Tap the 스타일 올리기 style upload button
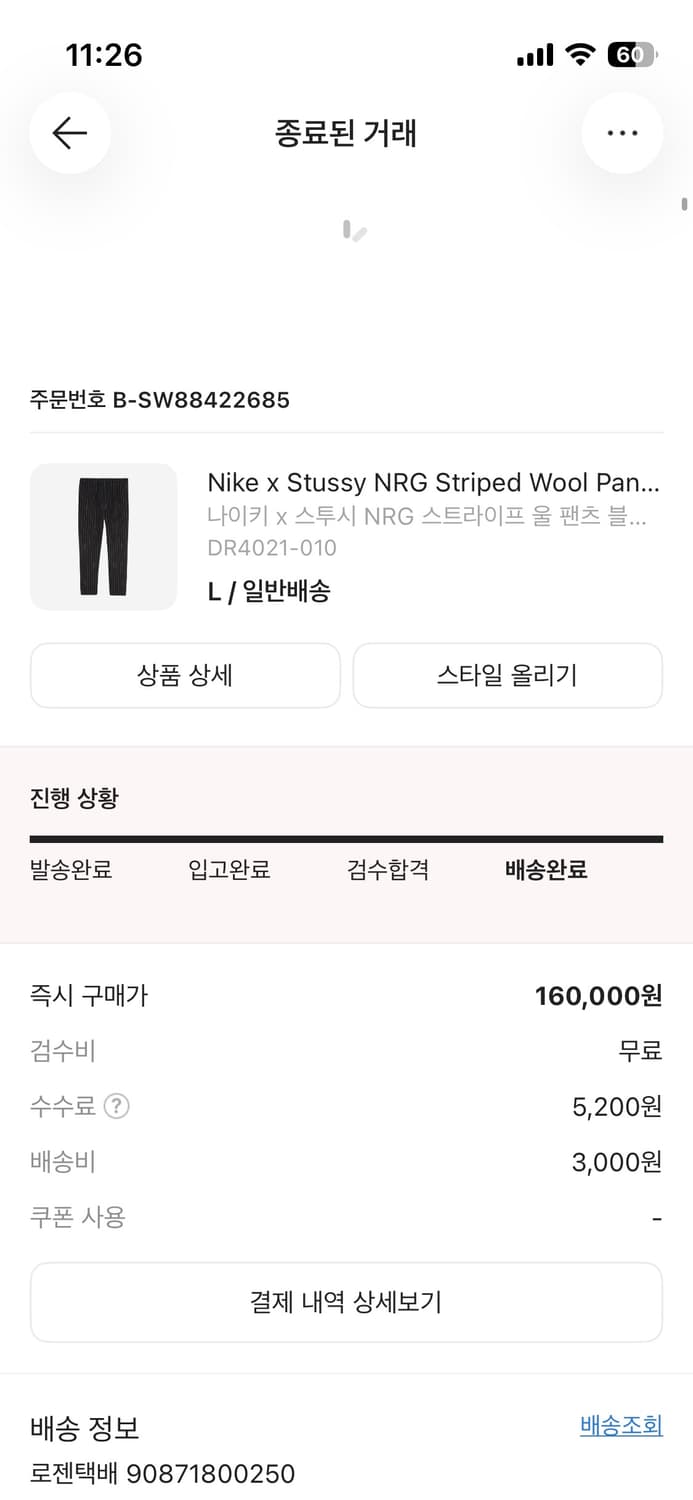 click(507, 675)
